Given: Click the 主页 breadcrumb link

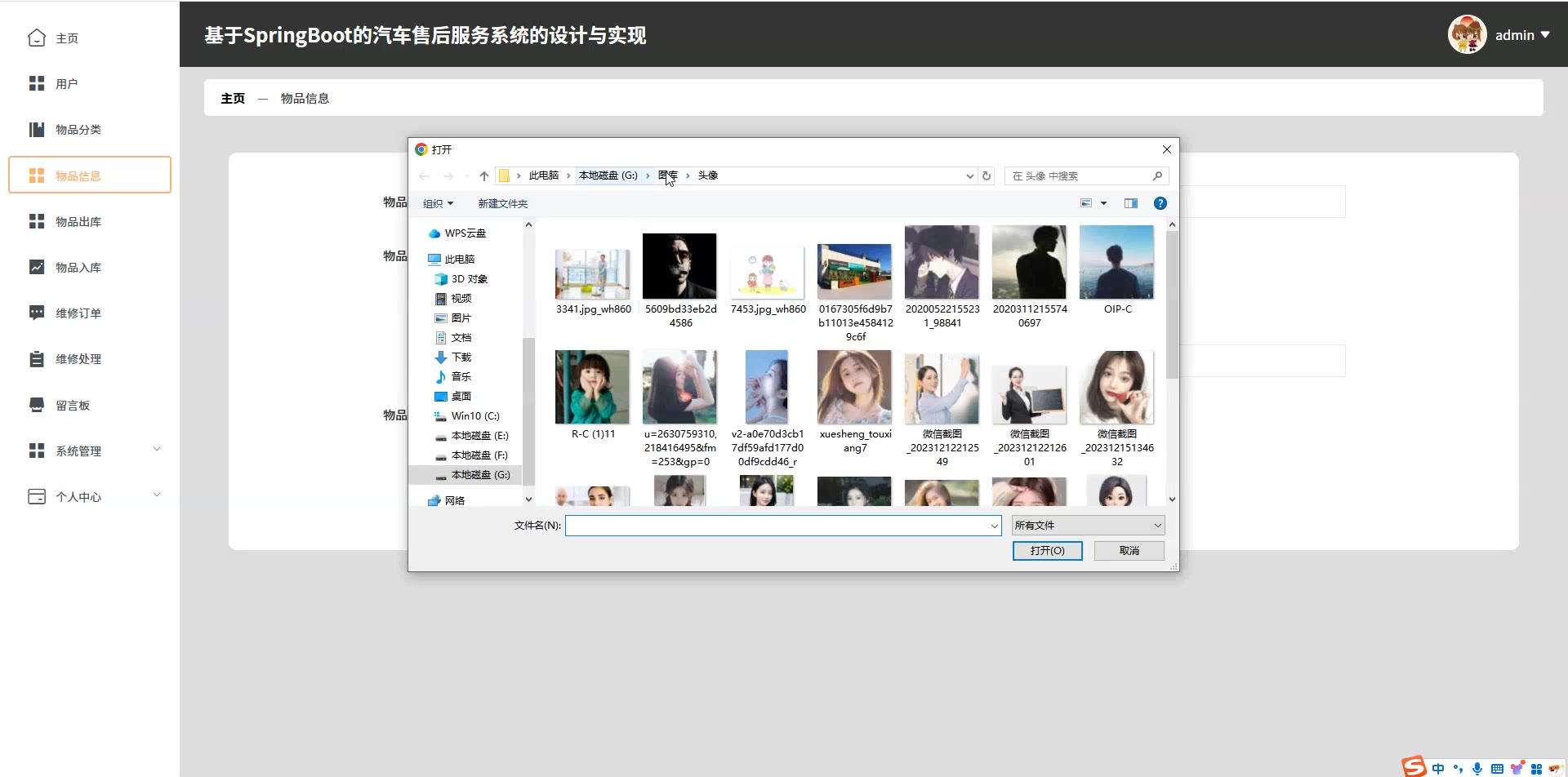Looking at the screenshot, I should (x=233, y=98).
